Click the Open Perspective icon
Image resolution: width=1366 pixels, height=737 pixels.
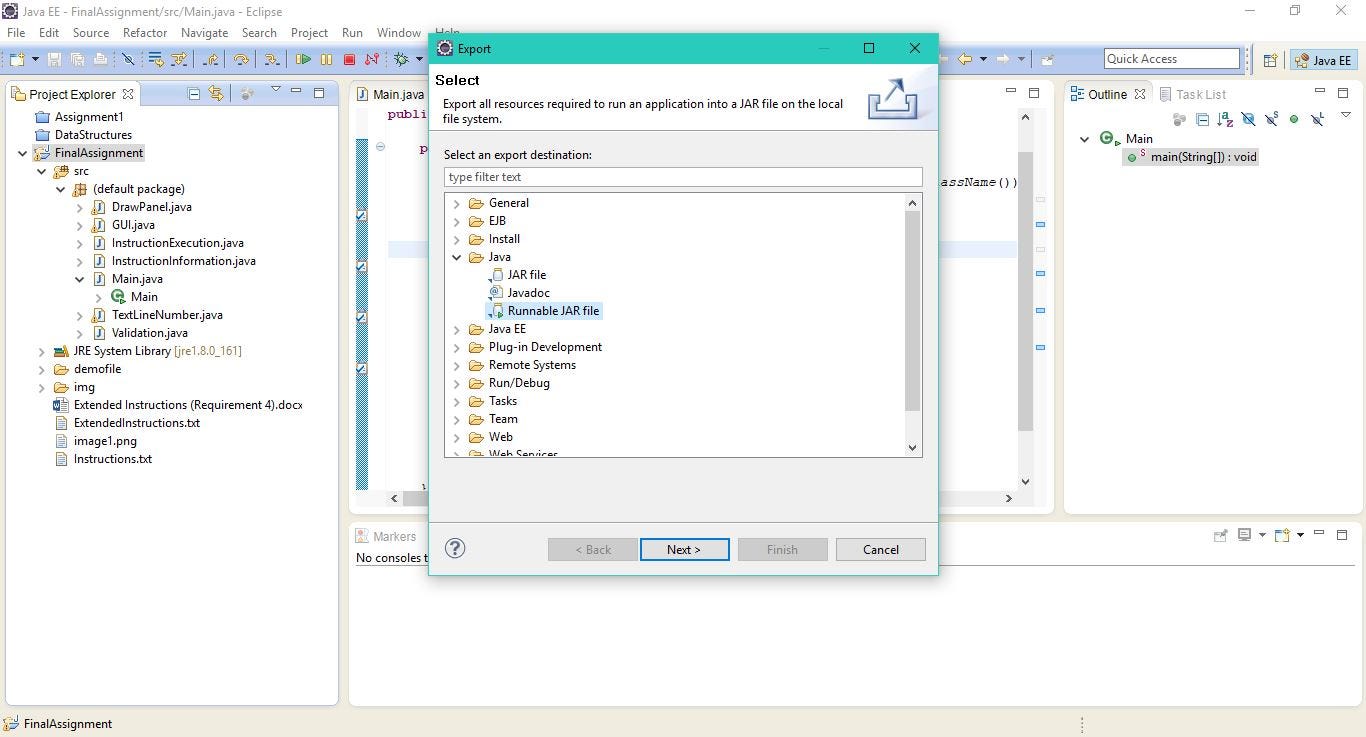coord(1270,60)
